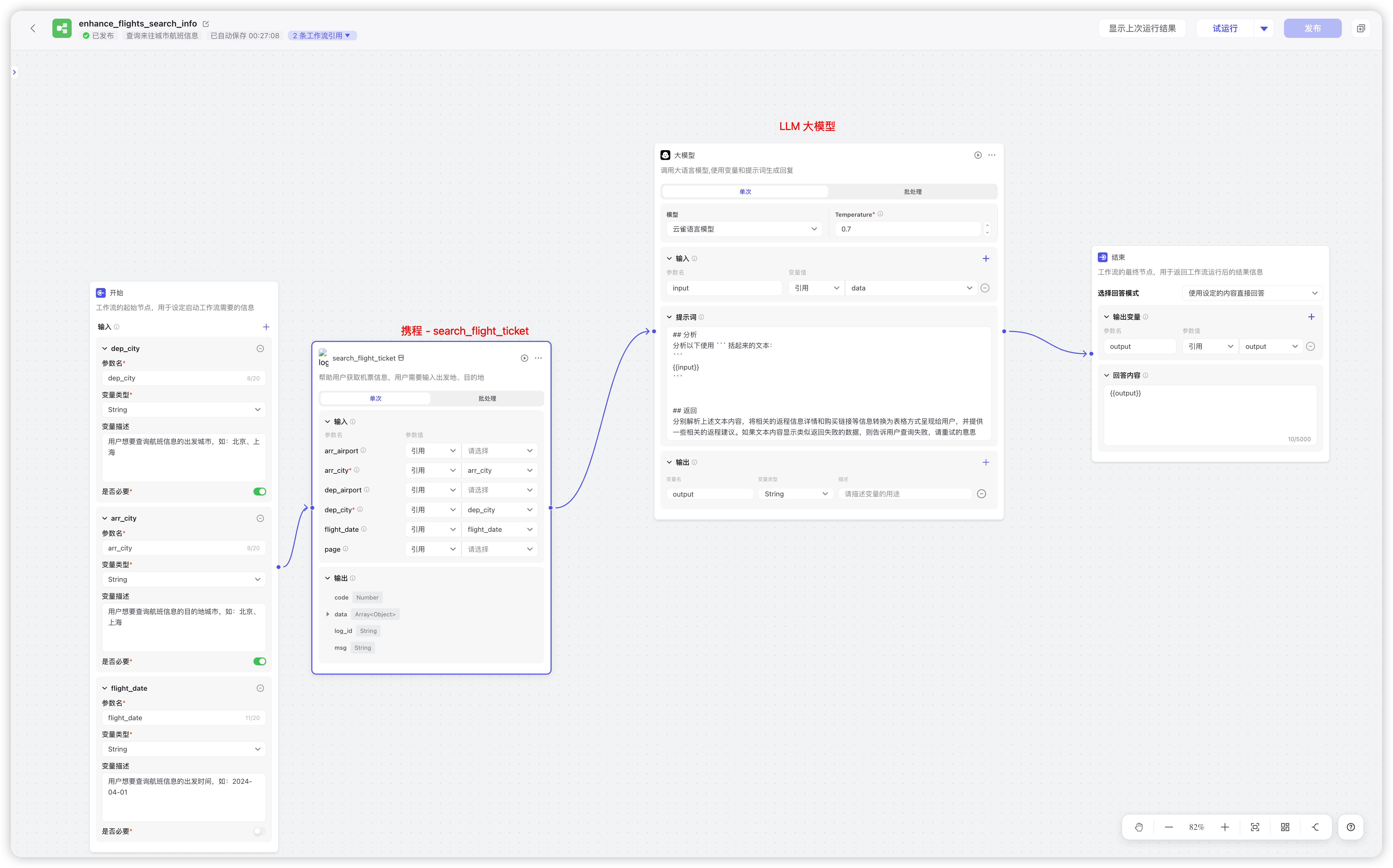Open 选择回答模式 dropdown
This screenshot has height=868, width=1393.
pos(1252,293)
